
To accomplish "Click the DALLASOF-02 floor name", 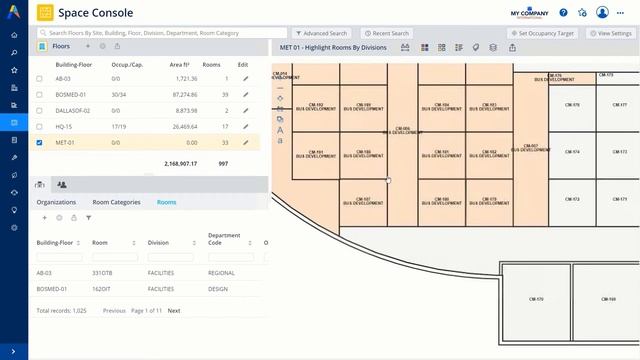I will [x=73, y=111].
